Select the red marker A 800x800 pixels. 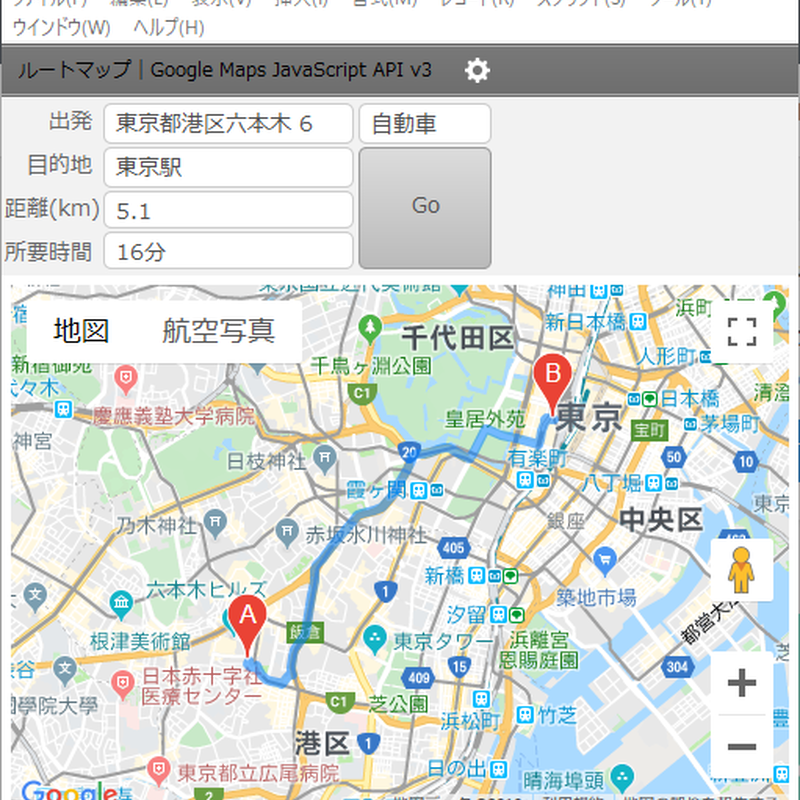tap(247, 626)
